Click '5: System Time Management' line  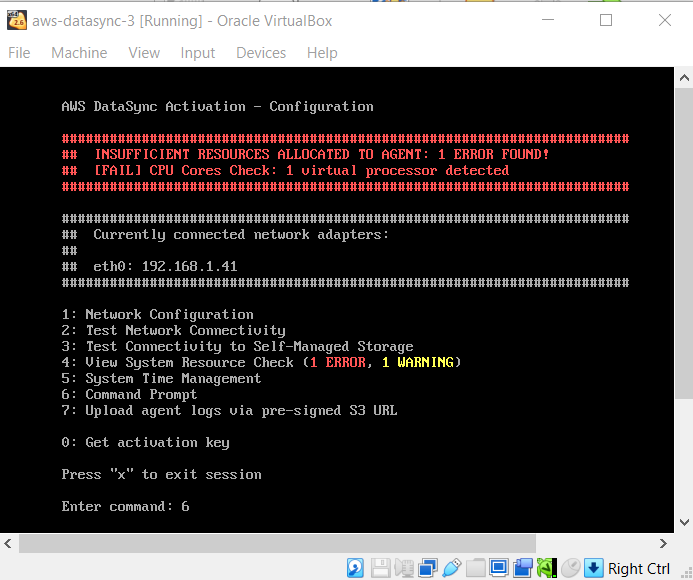[161, 378]
